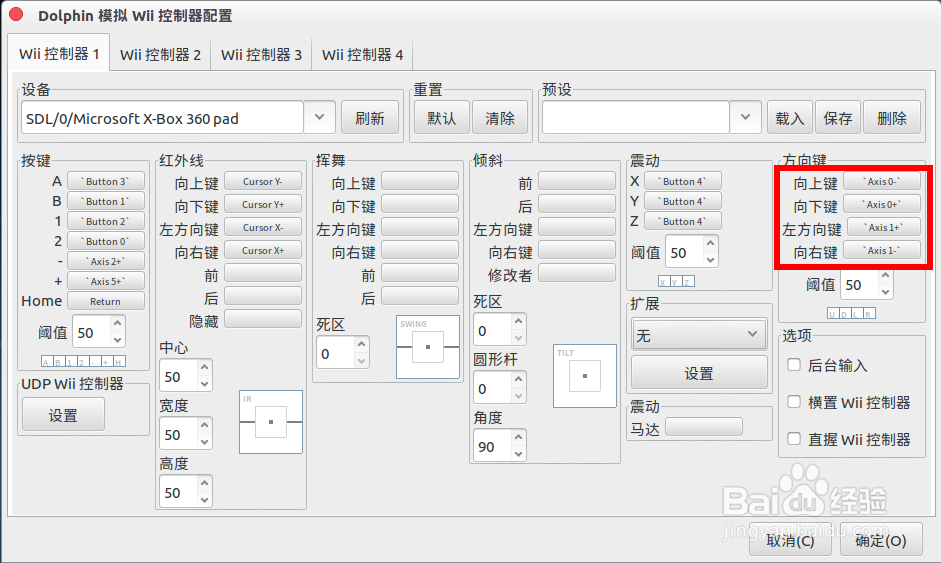Click the shake Y binding Button 4
This screenshot has width=941, height=563.
click(683, 201)
